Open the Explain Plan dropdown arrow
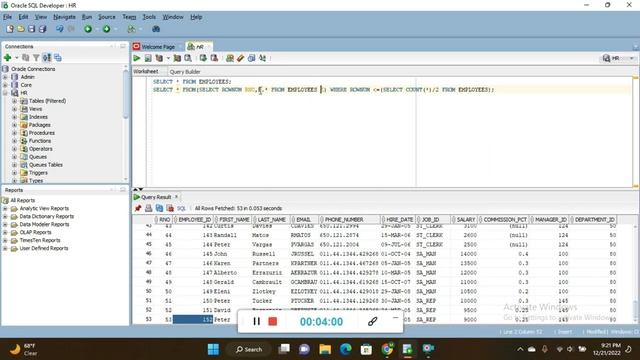 click(x=168, y=58)
